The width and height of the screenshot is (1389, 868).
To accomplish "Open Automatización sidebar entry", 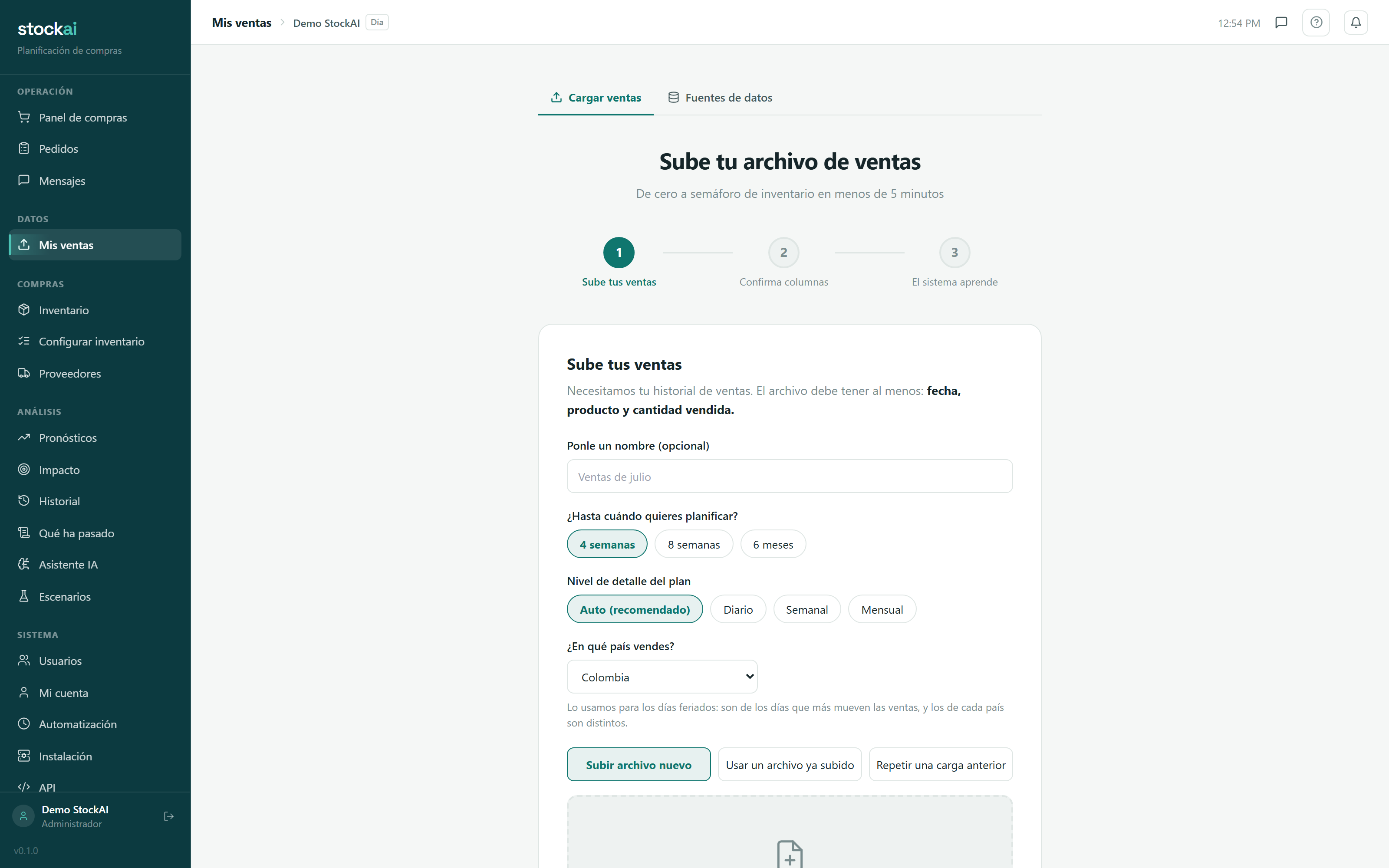I will 95,724.
